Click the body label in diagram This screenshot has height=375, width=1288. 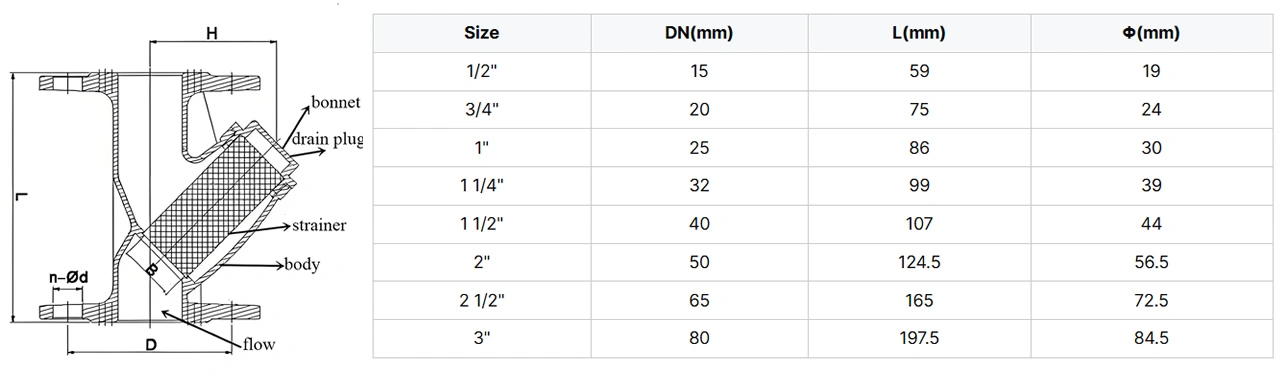(302, 265)
